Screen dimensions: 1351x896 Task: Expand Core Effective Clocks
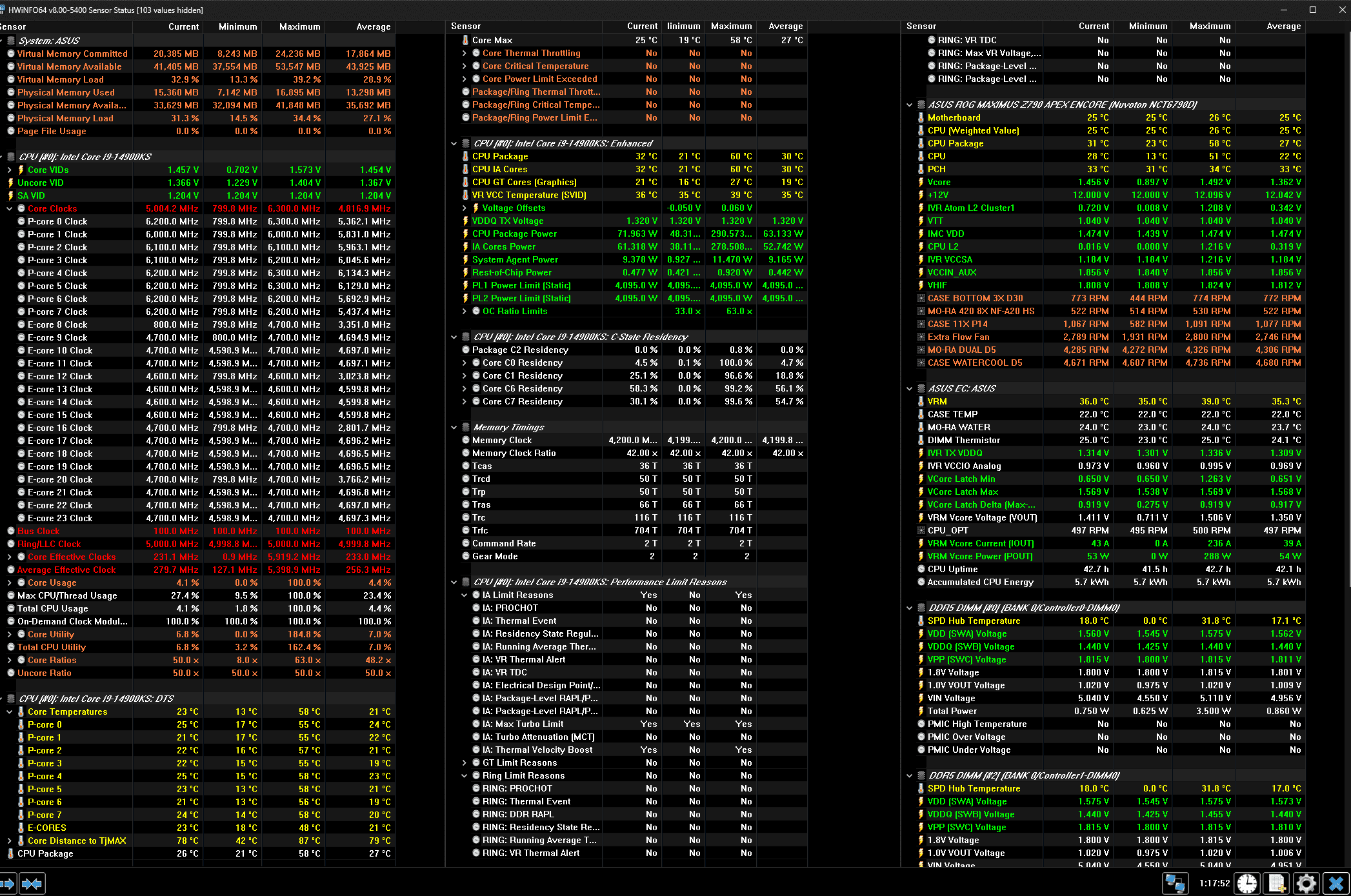pos(9,557)
